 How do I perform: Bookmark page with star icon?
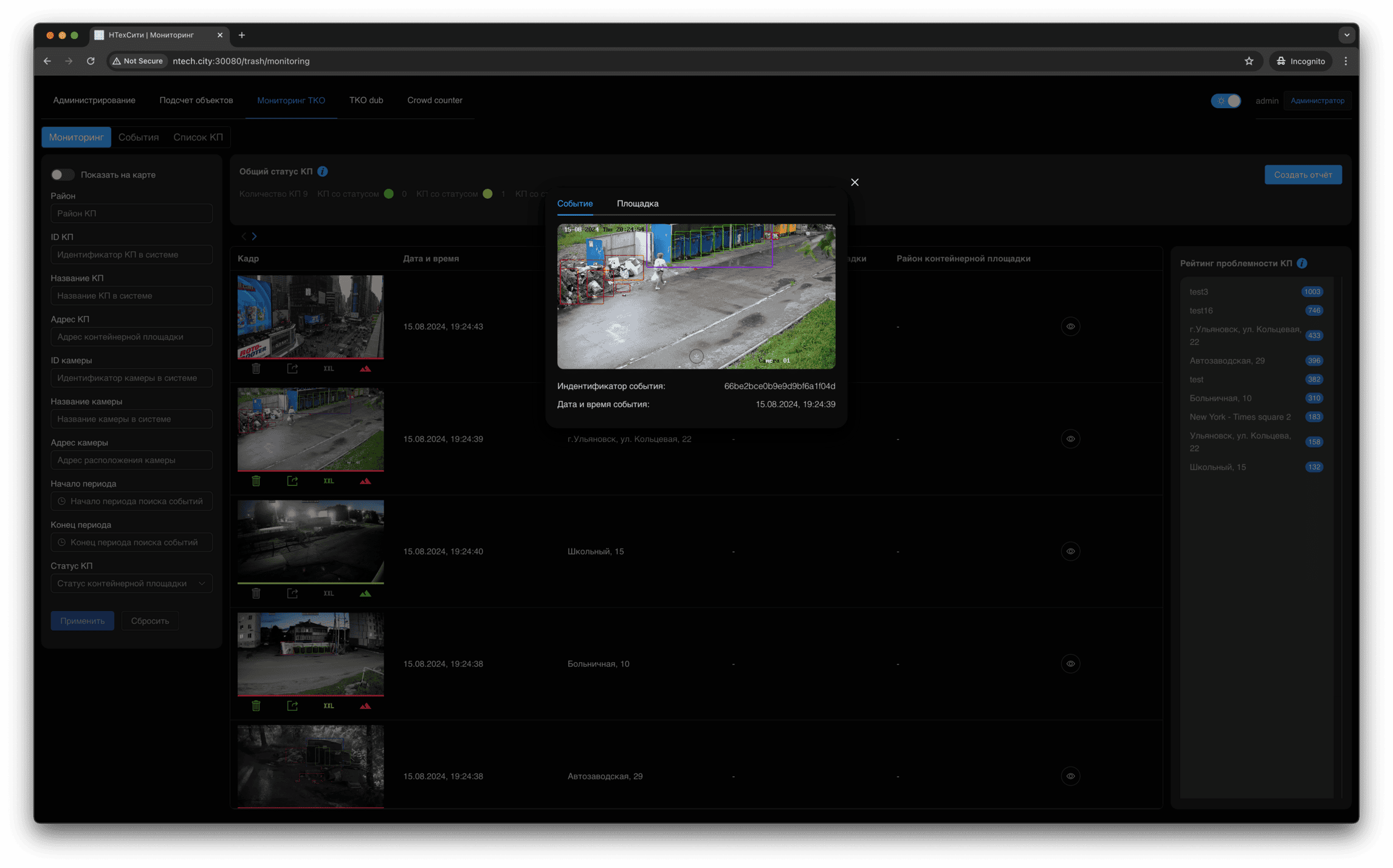point(1248,61)
